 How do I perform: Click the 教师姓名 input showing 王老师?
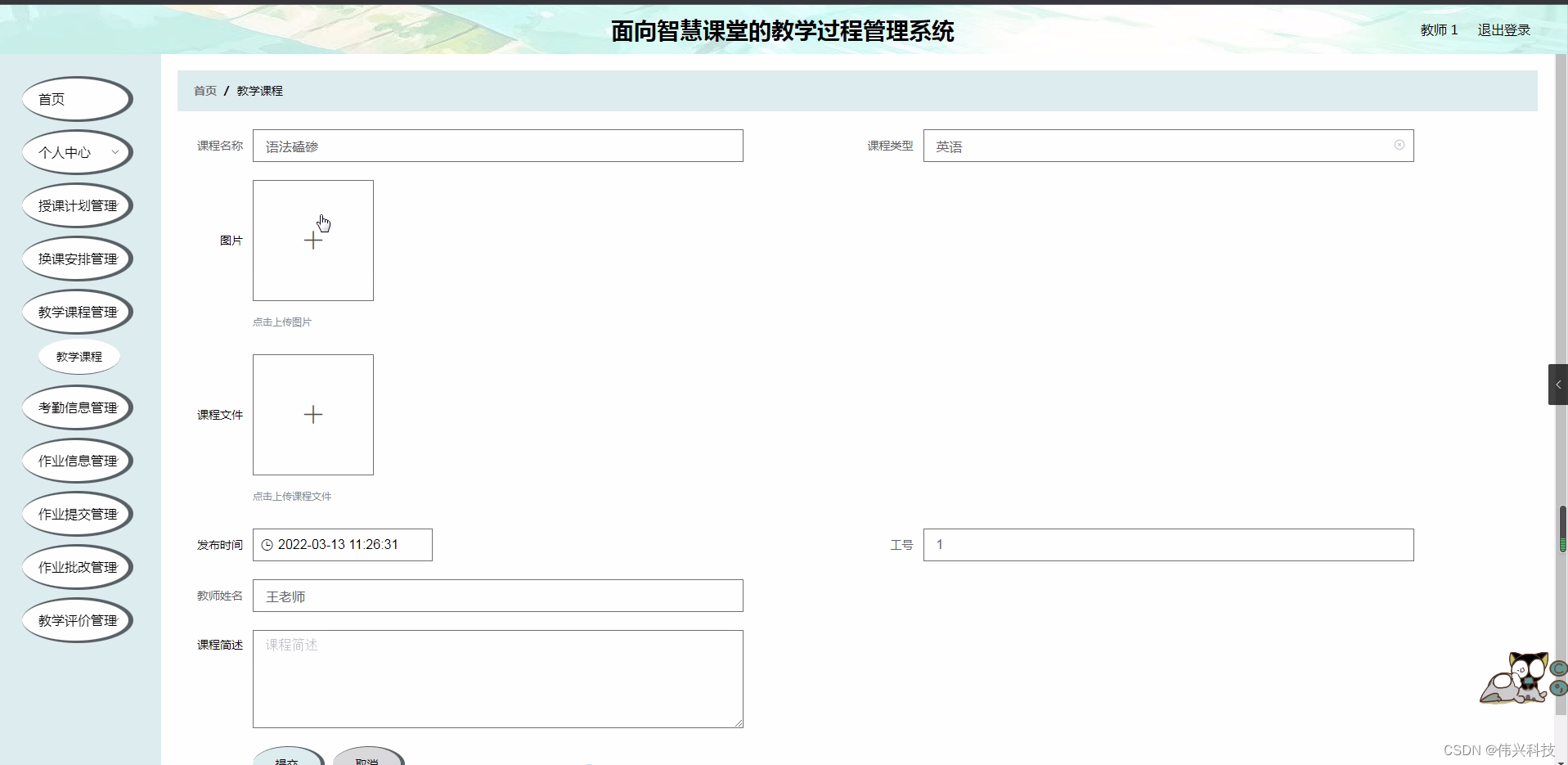(497, 596)
